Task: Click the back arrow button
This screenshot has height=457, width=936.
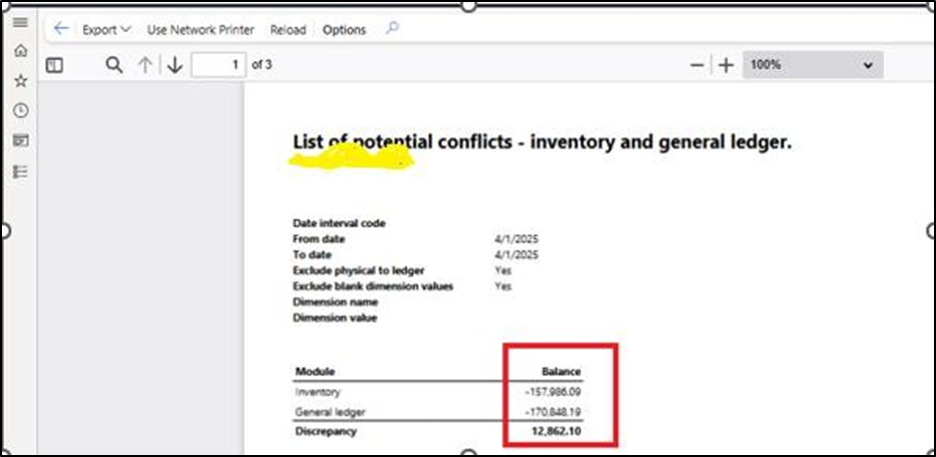Action: coord(62,29)
